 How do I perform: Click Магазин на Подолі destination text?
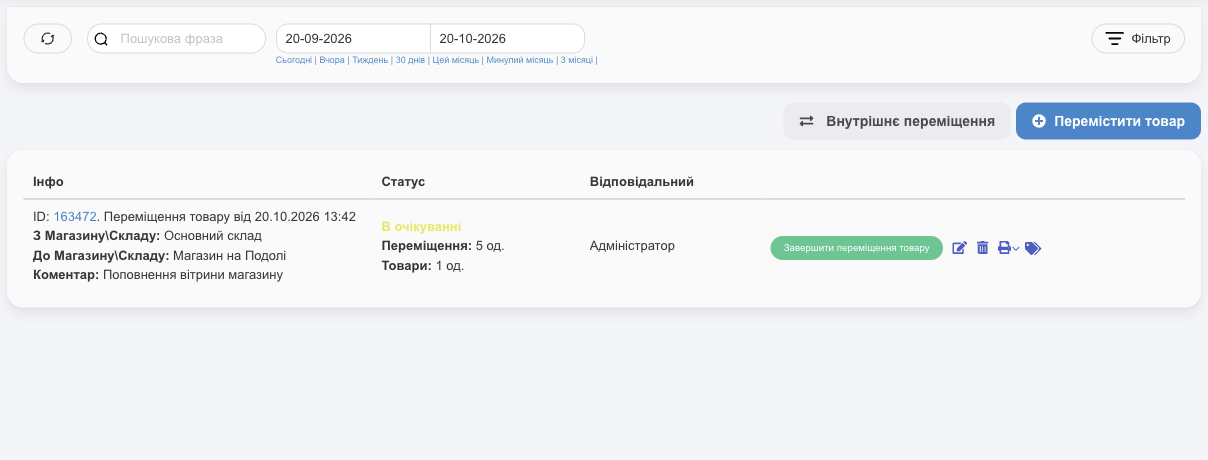coord(229,255)
